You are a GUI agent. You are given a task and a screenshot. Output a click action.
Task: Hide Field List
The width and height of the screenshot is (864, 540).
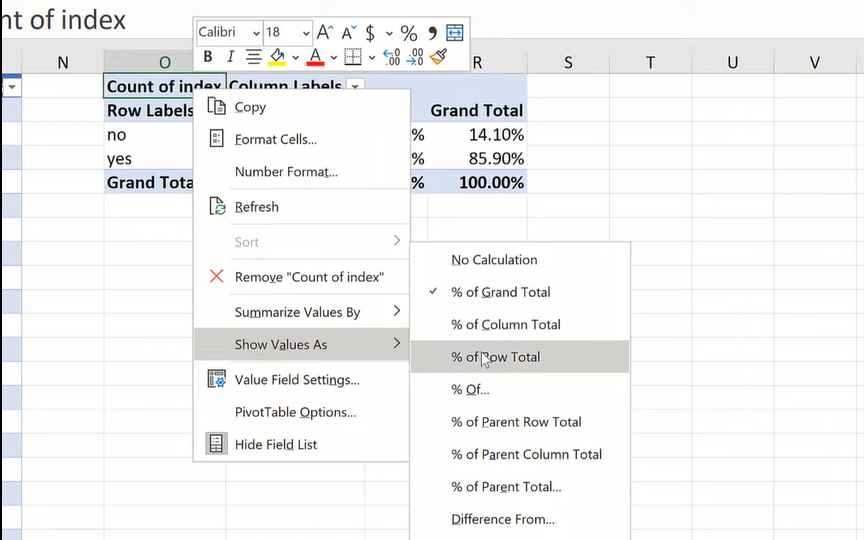pos(301,445)
